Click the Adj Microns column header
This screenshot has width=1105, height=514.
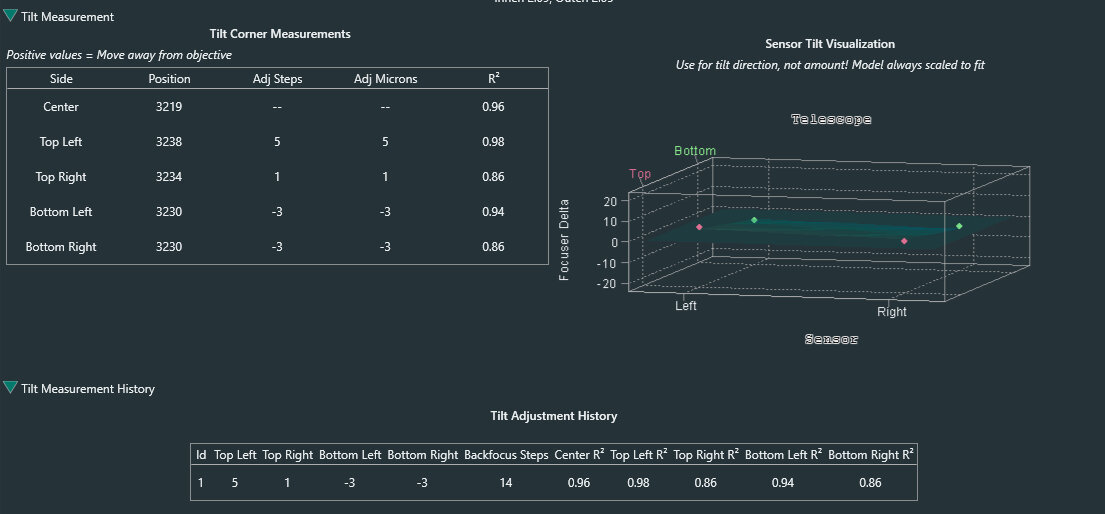(x=385, y=79)
